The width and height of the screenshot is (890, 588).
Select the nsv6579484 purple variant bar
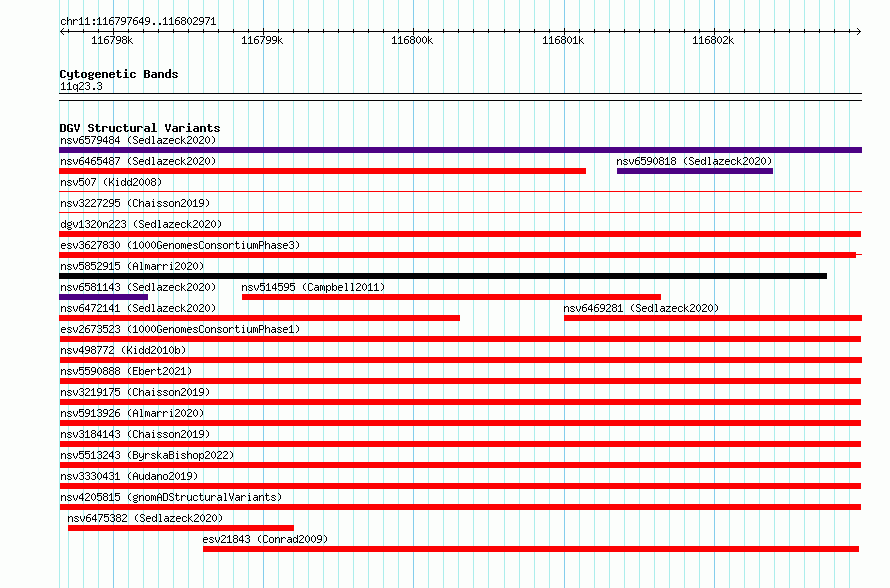[460, 150]
